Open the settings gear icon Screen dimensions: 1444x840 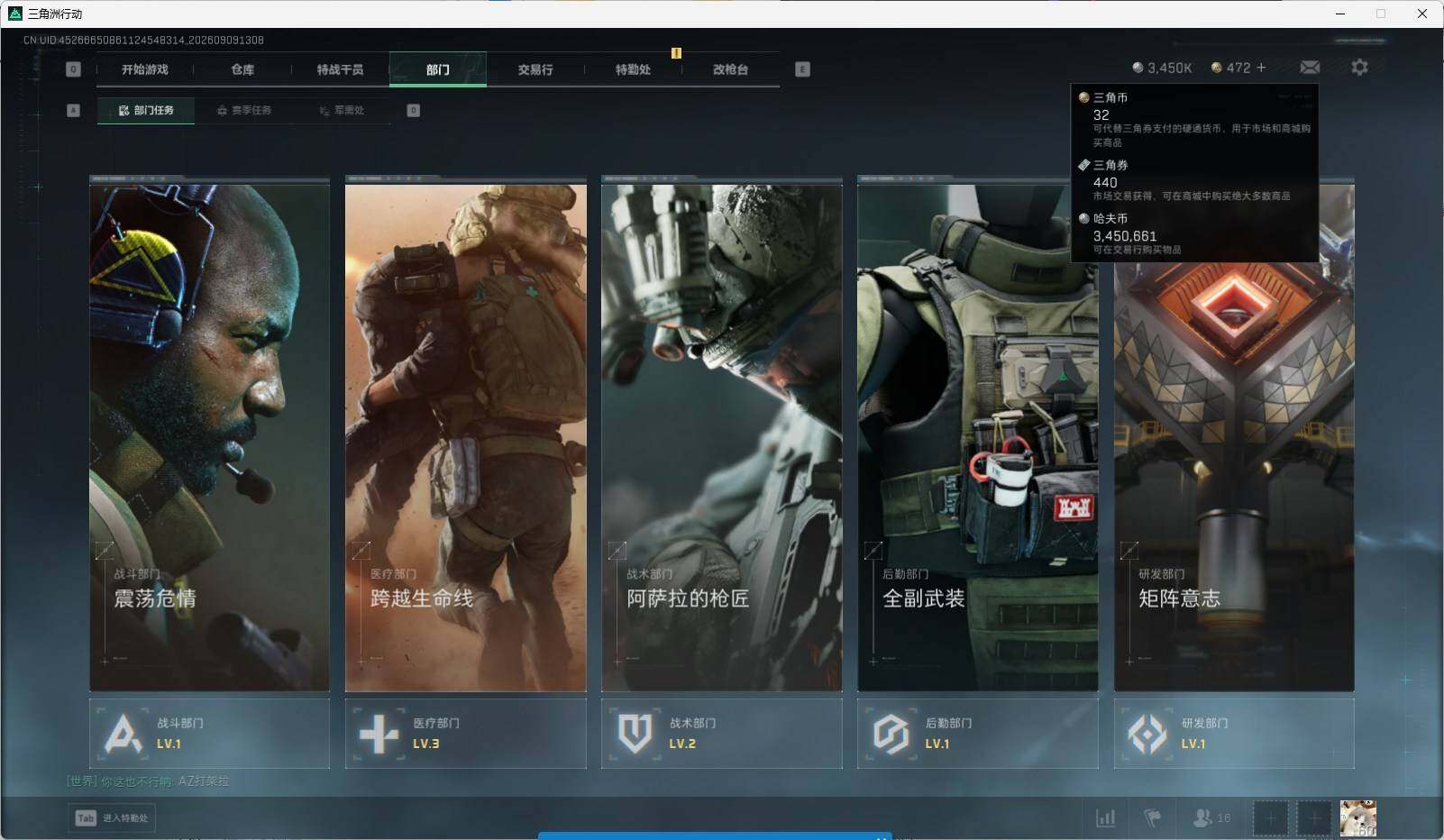[1359, 68]
